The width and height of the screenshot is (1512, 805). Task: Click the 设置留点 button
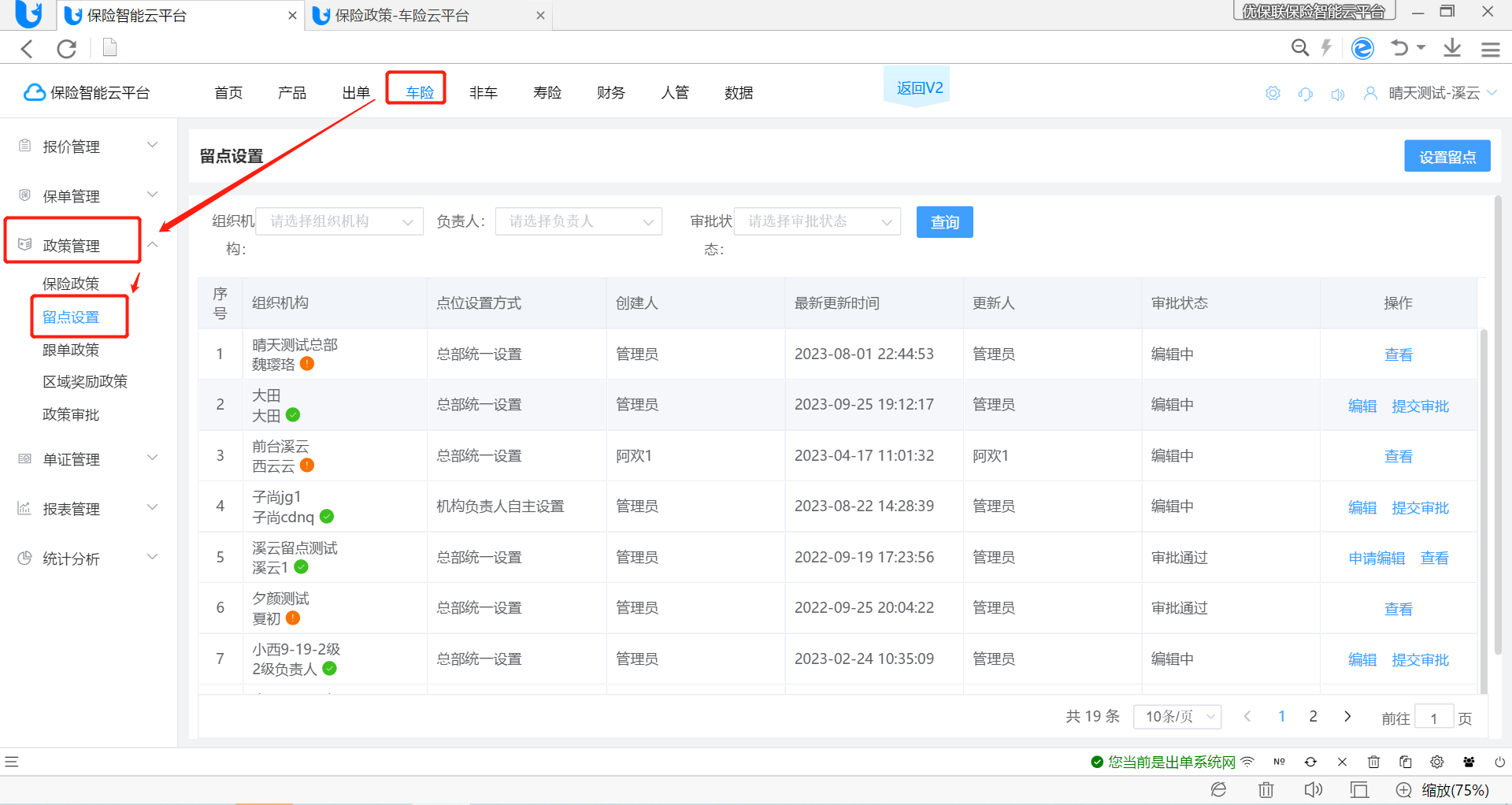pos(1447,156)
